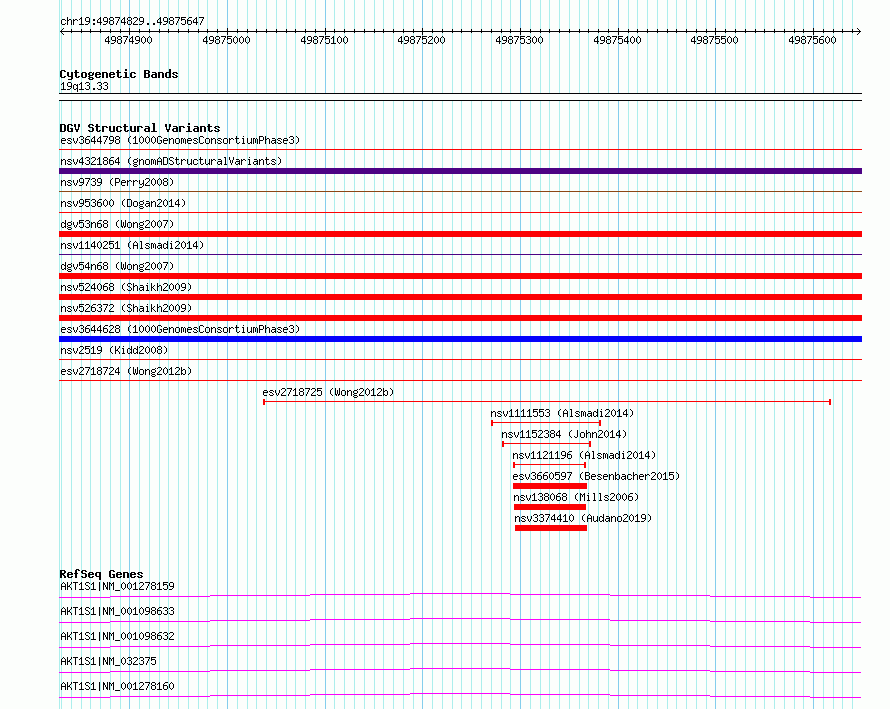Click the AKT1S1|NM_001098632 transcript label
890x709 pixels.
pos(117,636)
